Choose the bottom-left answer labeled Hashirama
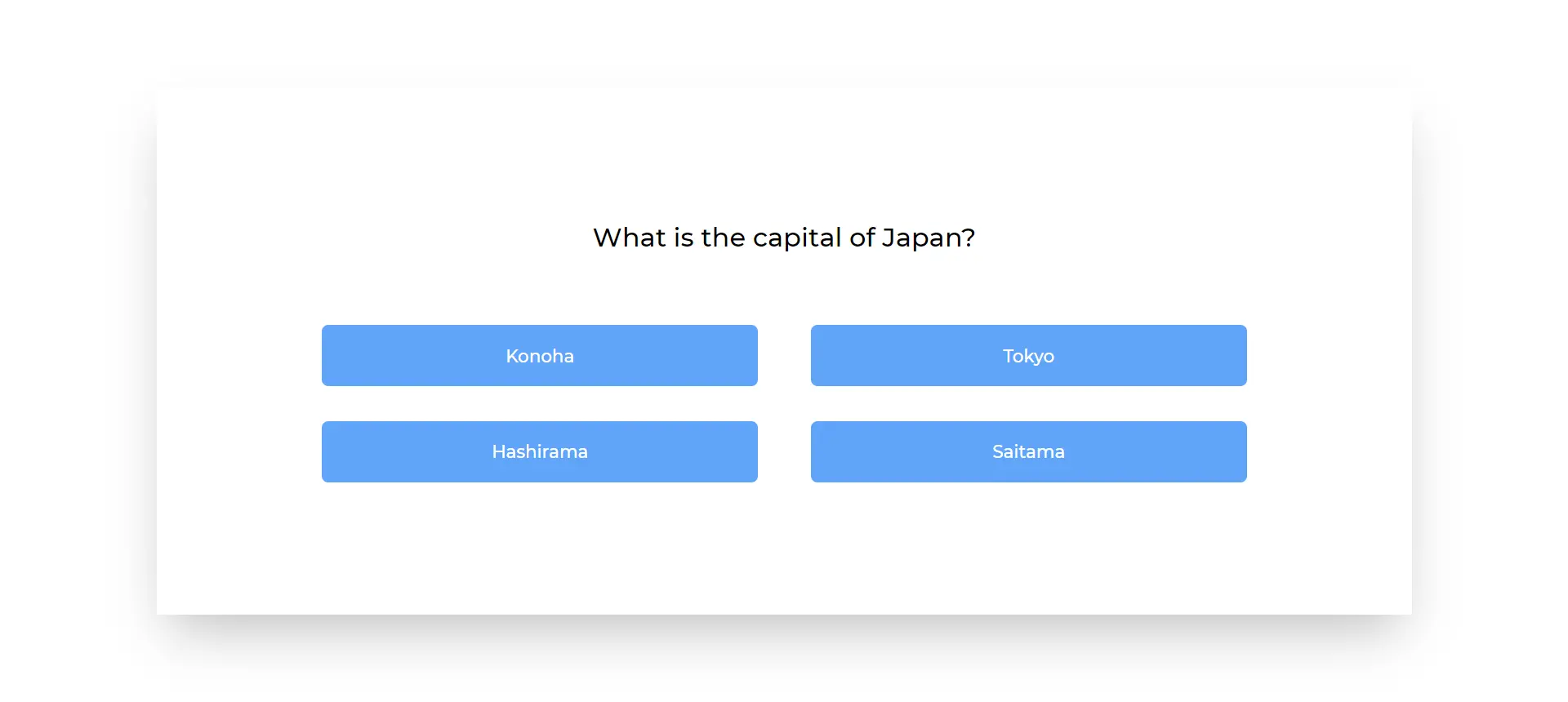Viewport: 1568px width, 702px height. [x=539, y=452]
